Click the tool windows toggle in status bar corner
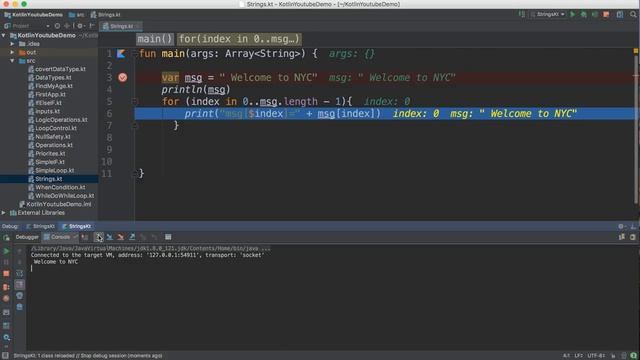 [5, 356]
